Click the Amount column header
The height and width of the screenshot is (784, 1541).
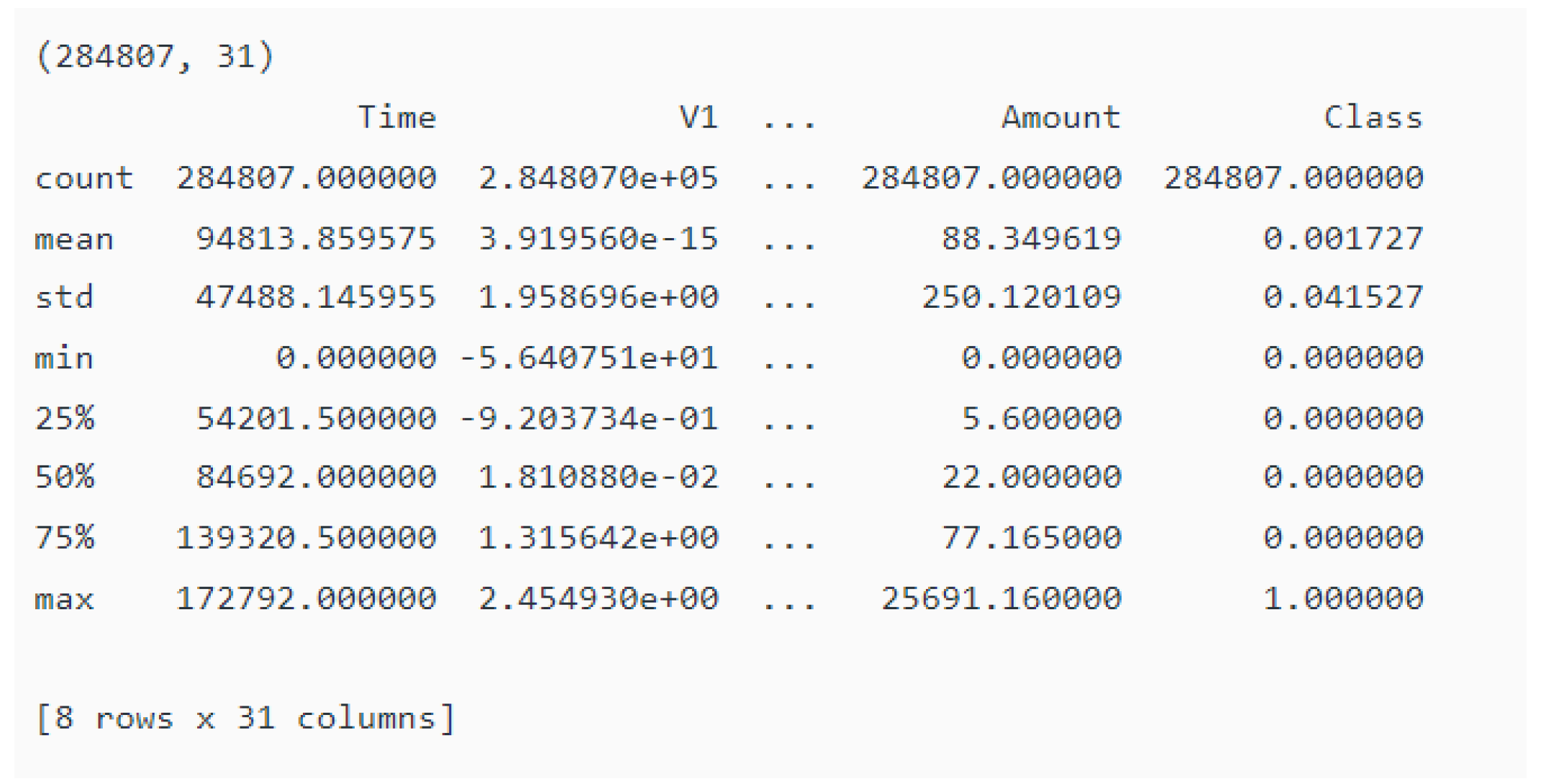1060,117
